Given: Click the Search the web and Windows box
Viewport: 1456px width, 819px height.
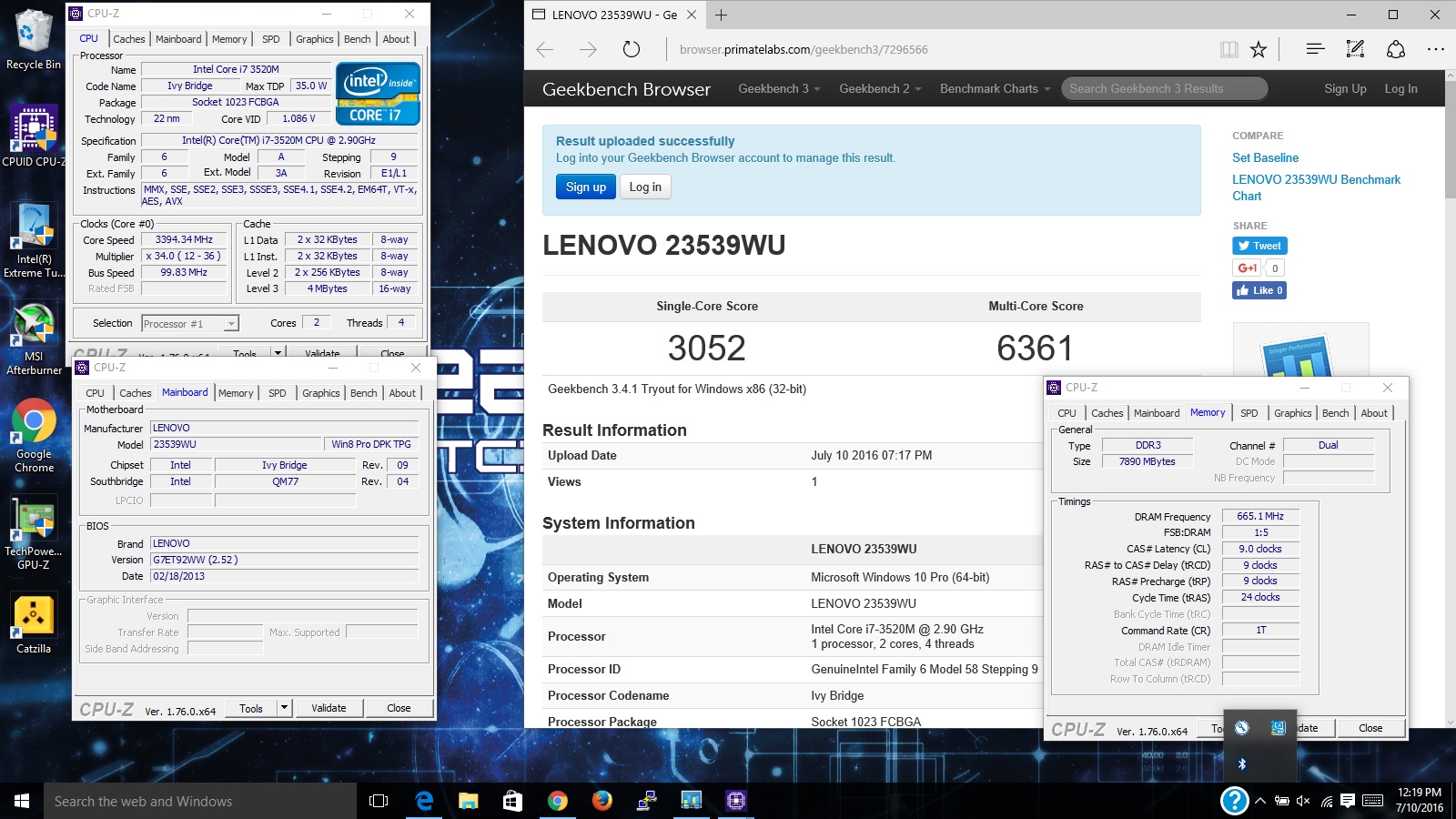Looking at the screenshot, I should tap(200, 801).
